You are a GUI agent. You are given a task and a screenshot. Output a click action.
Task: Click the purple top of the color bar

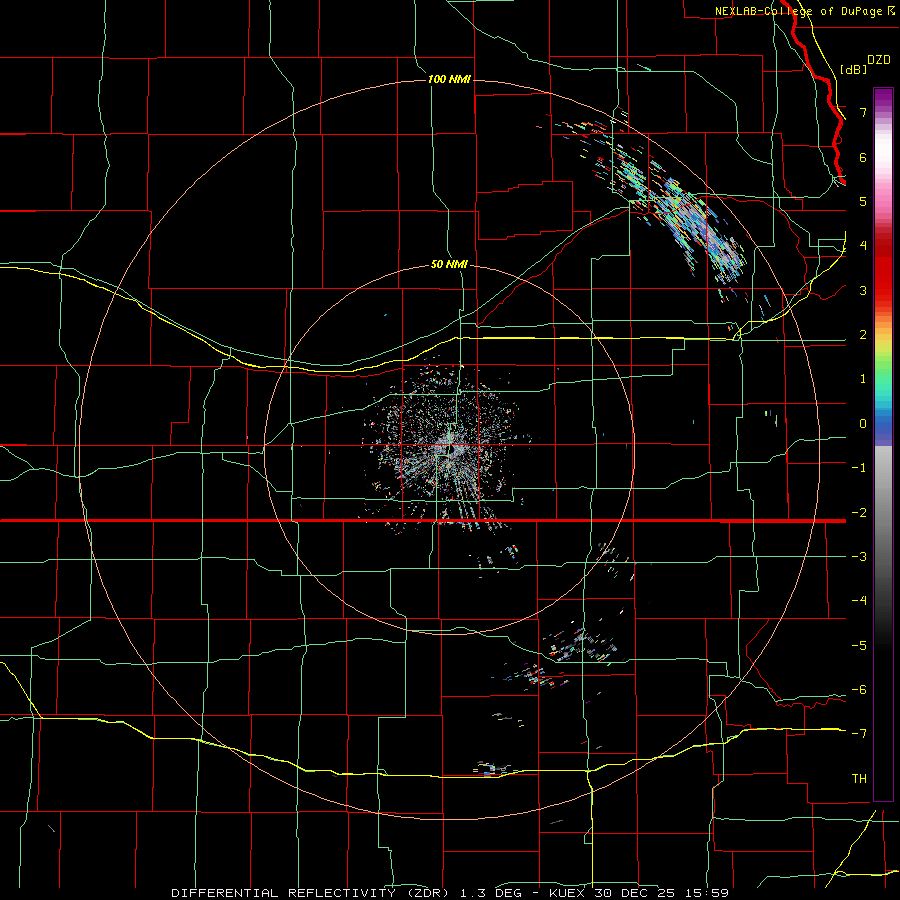tap(883, 98)
